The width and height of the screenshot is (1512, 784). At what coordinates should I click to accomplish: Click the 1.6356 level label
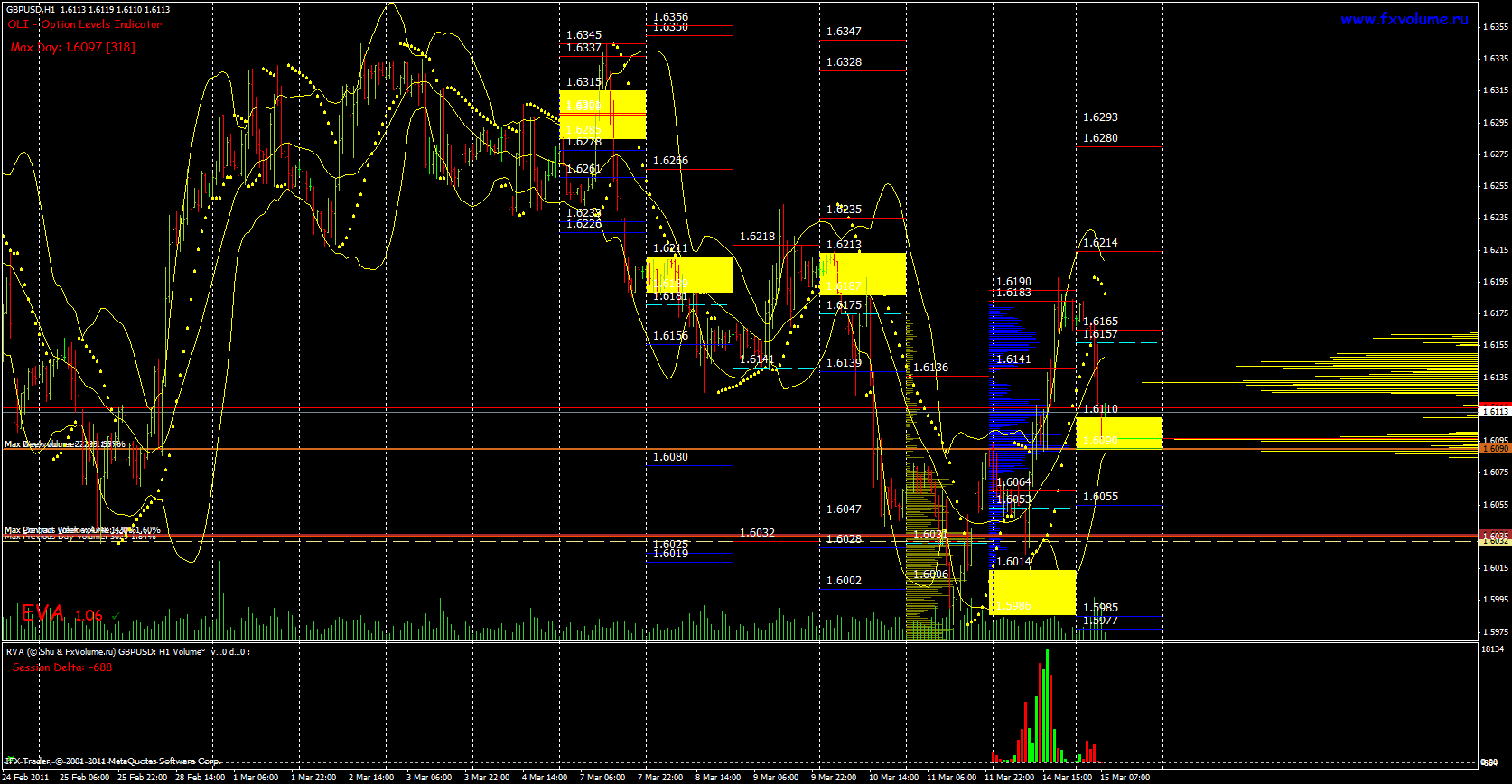670,16
